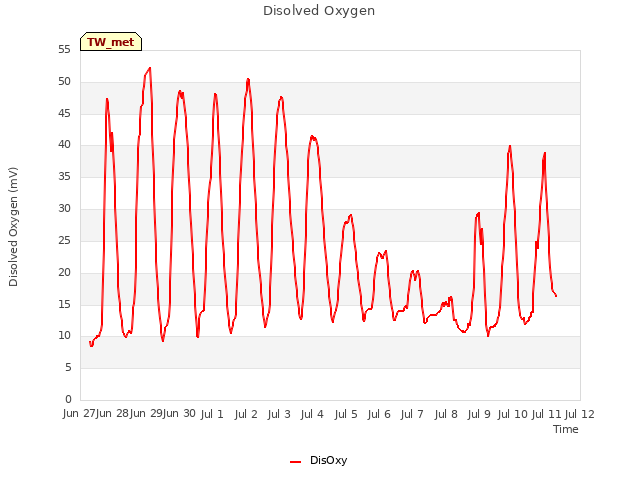Click the 15 y-axis tick label
This screenshot has width=640, height=480.
pos(64,304)
